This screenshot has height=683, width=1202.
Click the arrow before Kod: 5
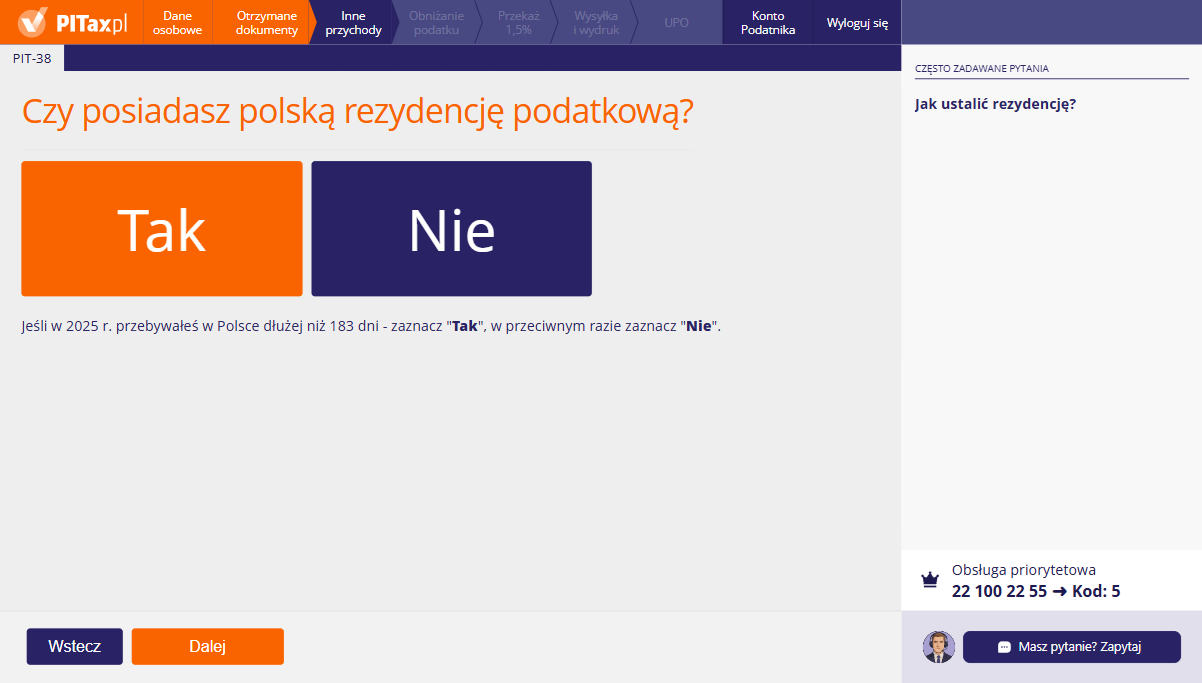[x=1062, y=591]
